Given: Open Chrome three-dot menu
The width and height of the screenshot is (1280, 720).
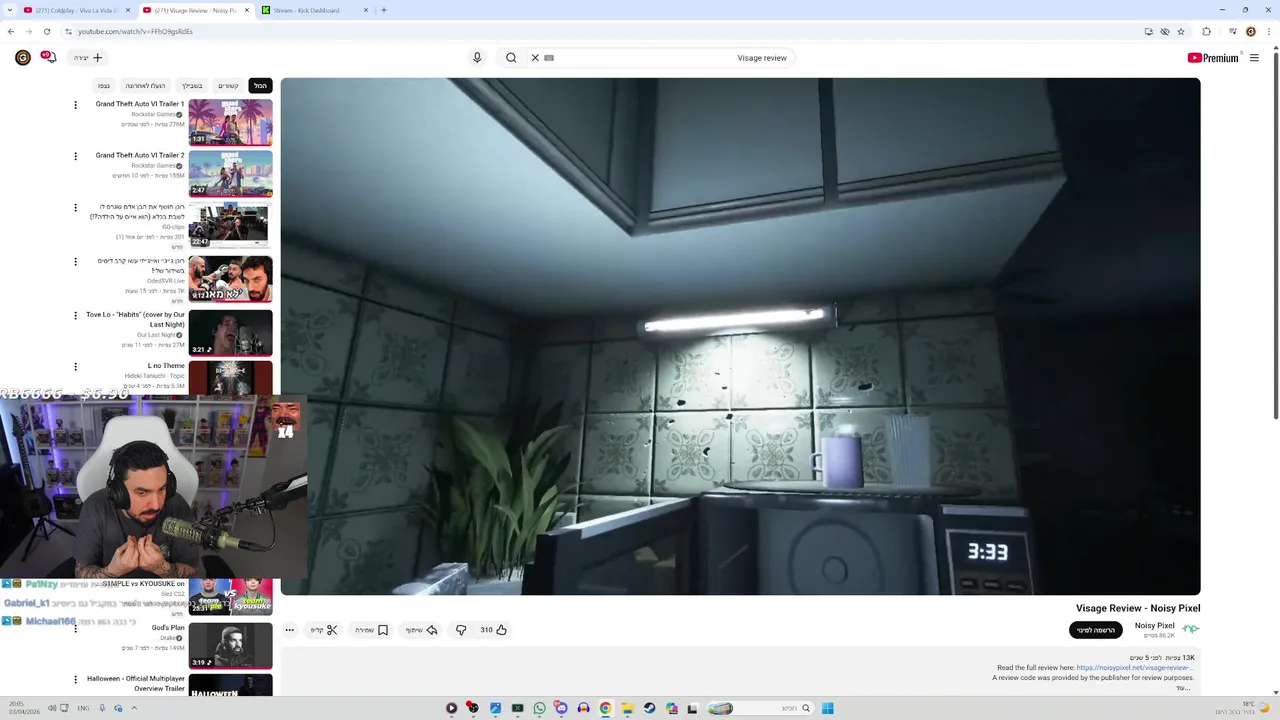Looking at the screenshot, I should [x=1267, y=31].
